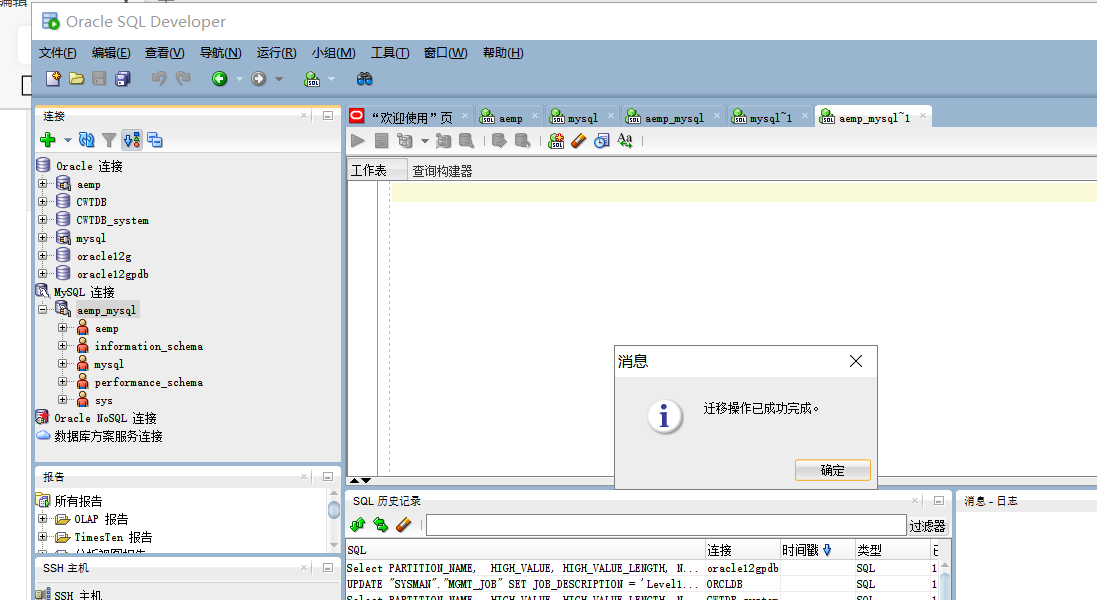The width and height of the screenshot is (1097, 600).
Task: Go back with the green arrow
Action: 220,79
